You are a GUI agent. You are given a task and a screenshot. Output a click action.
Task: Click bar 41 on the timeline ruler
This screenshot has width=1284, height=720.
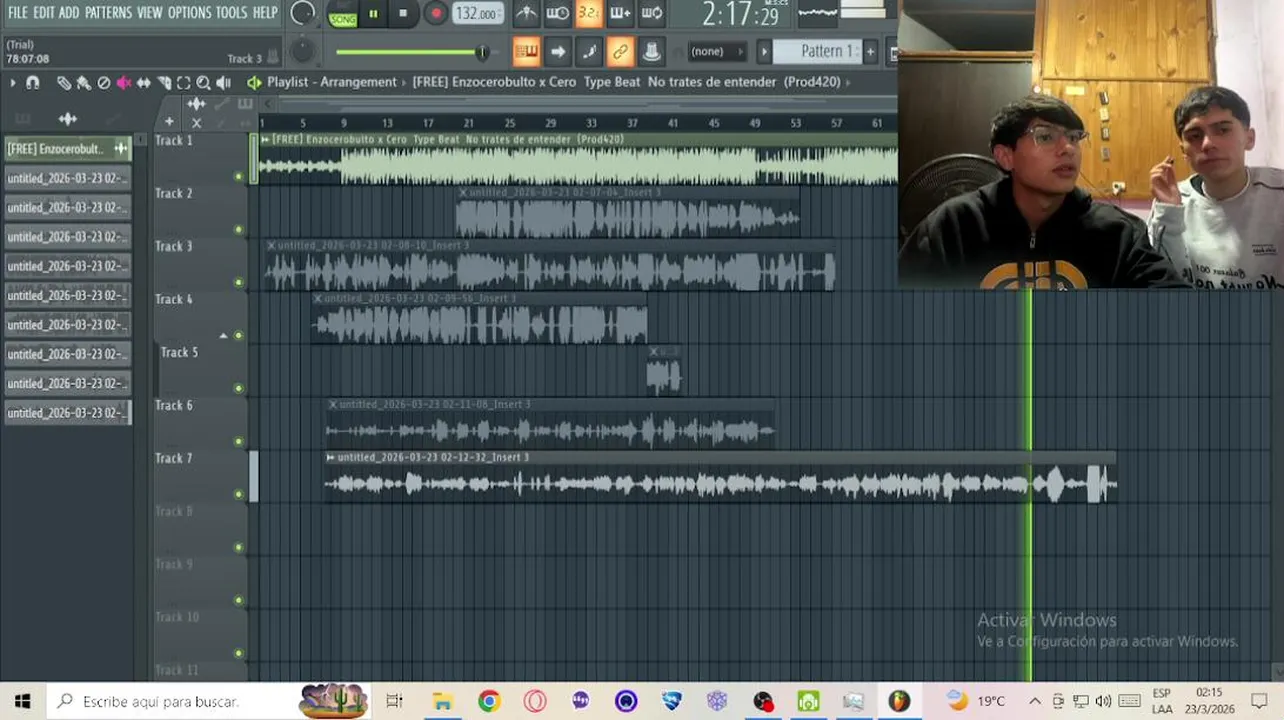tap(673, 123)
